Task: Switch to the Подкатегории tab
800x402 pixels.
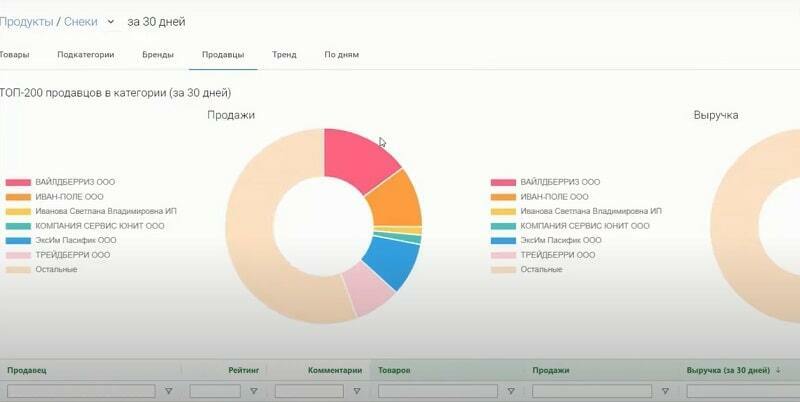Action: 86,55
